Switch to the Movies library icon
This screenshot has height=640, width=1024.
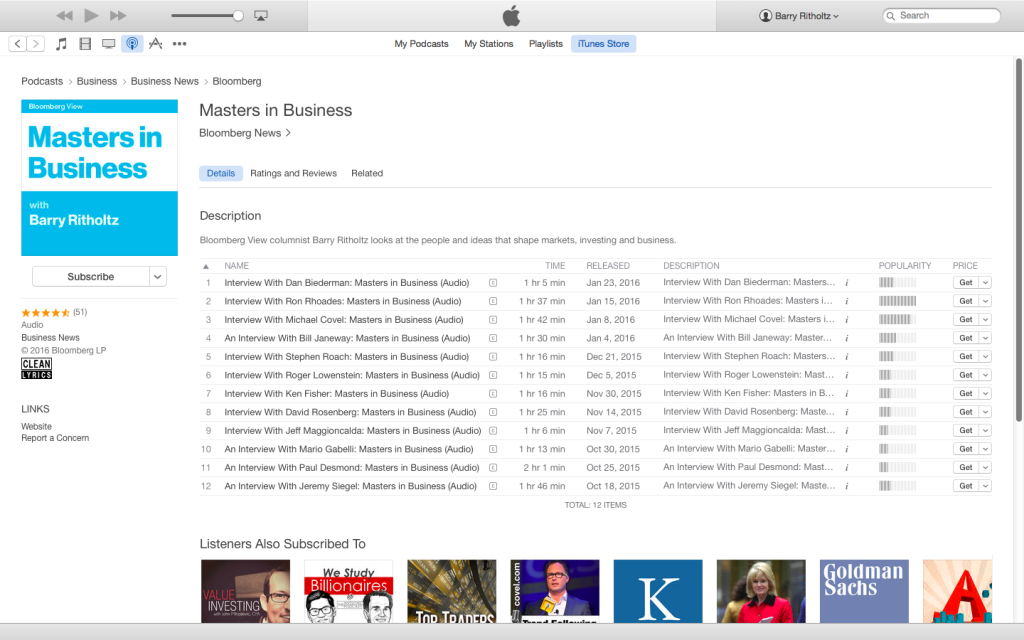click(x=85, y=44)
